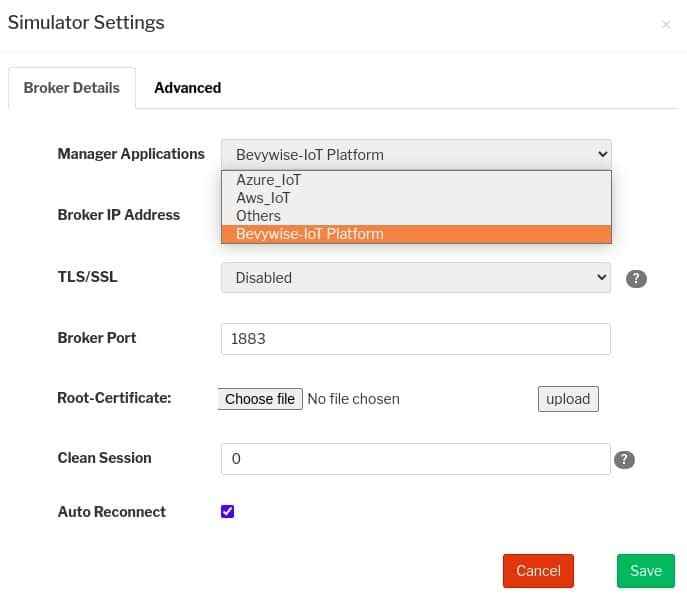This screenshot has height=596, width=687.
Task: Switch to the Broker Details tab
Action: 72,88
